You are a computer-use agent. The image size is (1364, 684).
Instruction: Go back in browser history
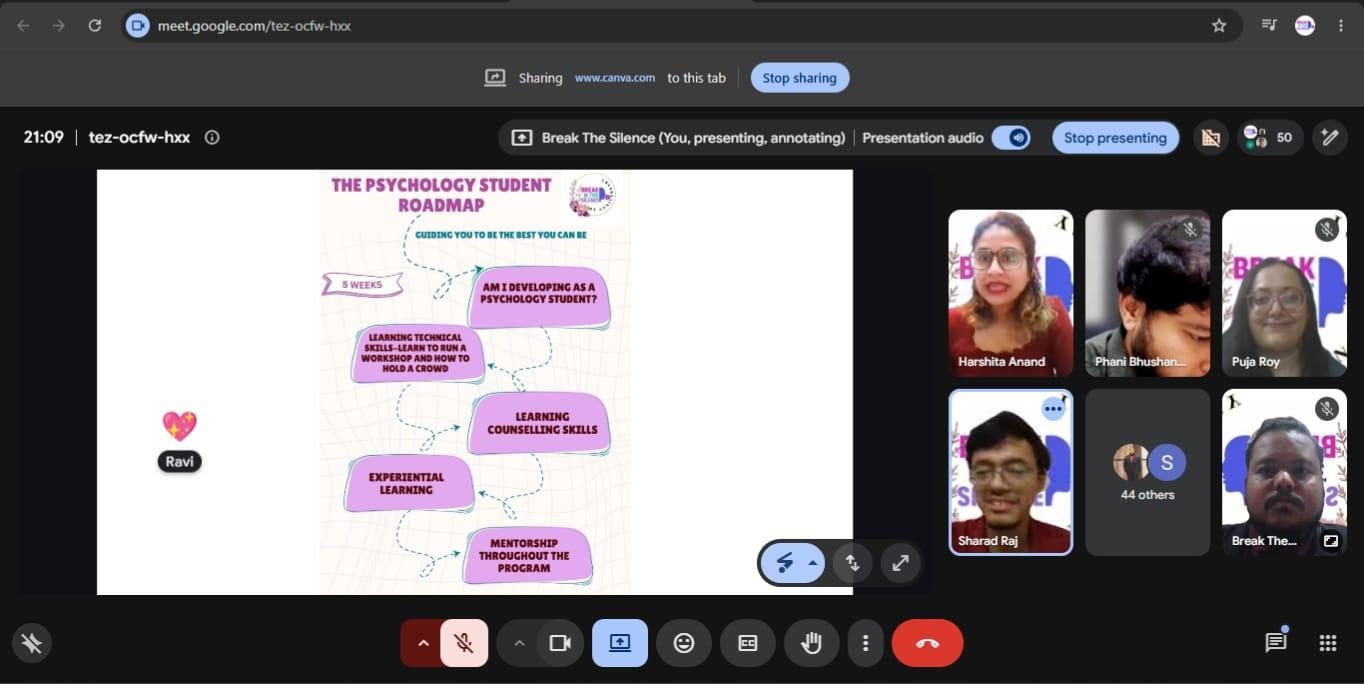coord(23,26)
